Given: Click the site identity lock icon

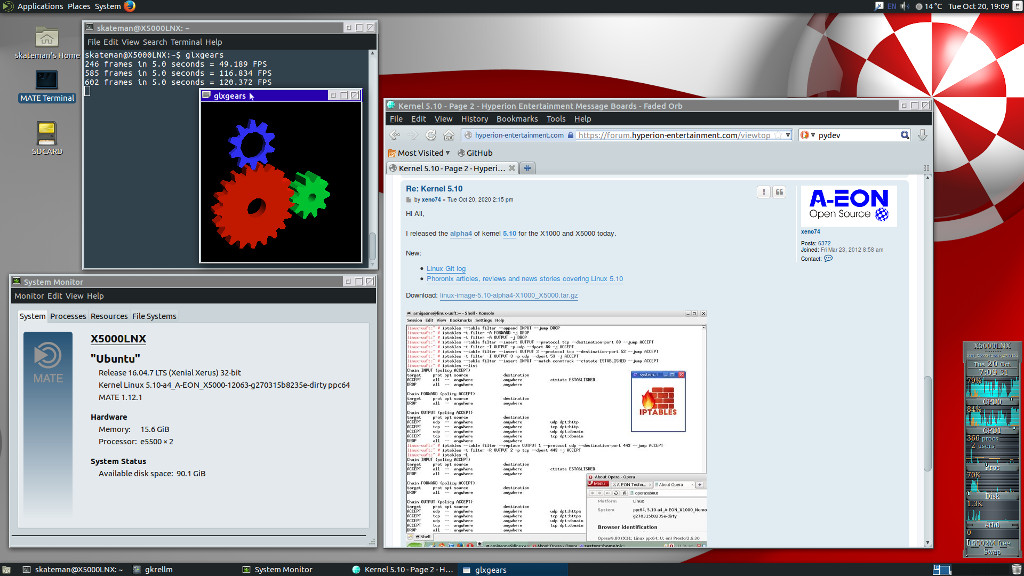Looking at the screenshot, I should [x=571, y=135].
